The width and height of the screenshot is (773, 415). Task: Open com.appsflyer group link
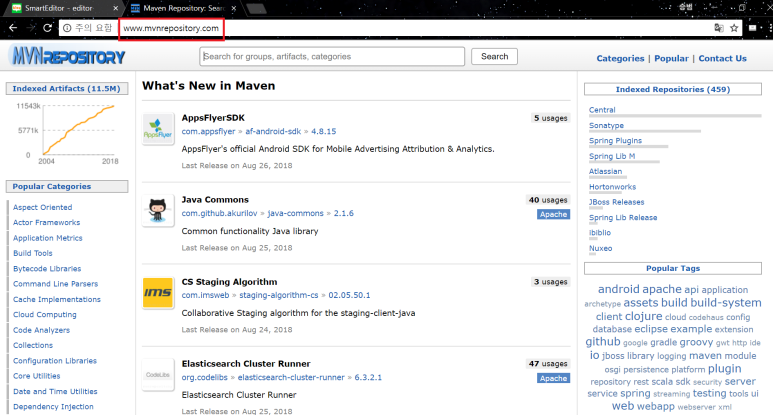click(x=209, y=132)
